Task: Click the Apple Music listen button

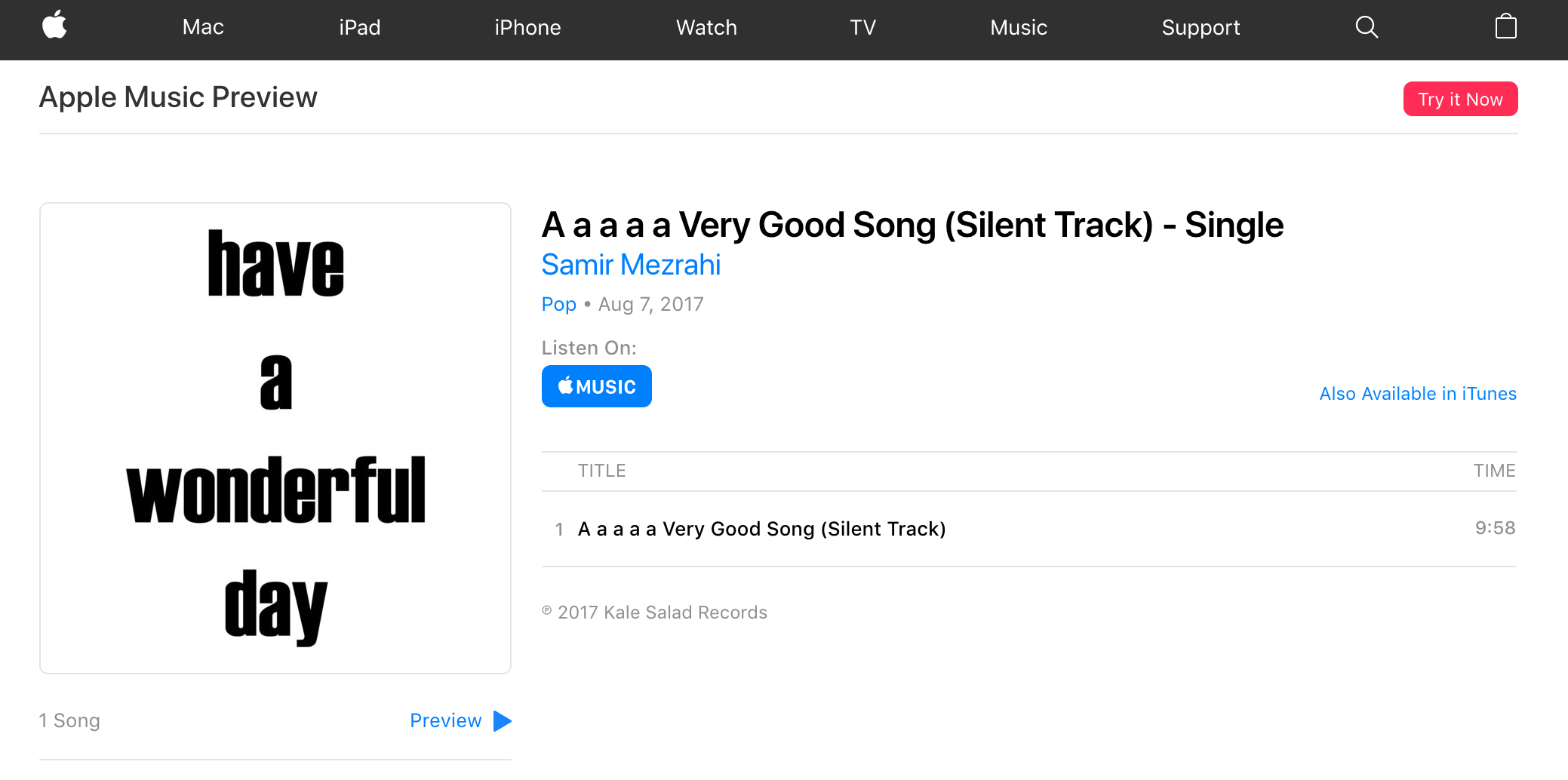Action: click(x=596, y=386)
